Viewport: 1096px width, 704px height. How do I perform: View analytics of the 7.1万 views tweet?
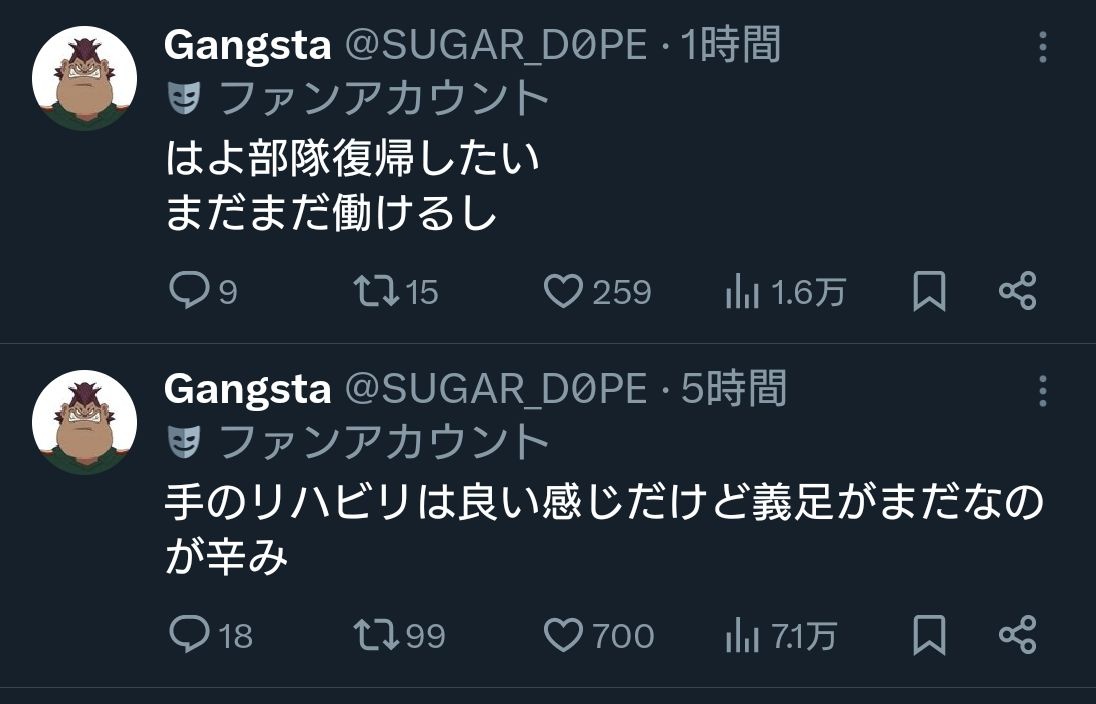pos(741,636)
